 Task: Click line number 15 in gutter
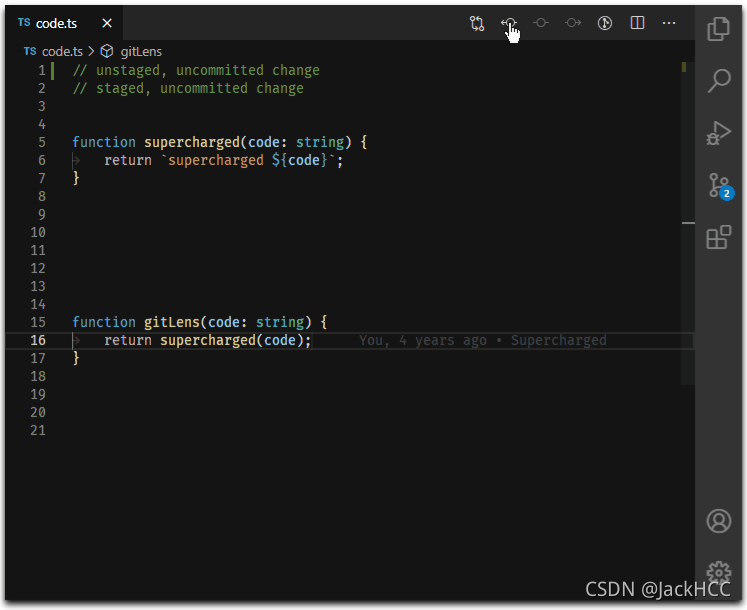(38, 322)
